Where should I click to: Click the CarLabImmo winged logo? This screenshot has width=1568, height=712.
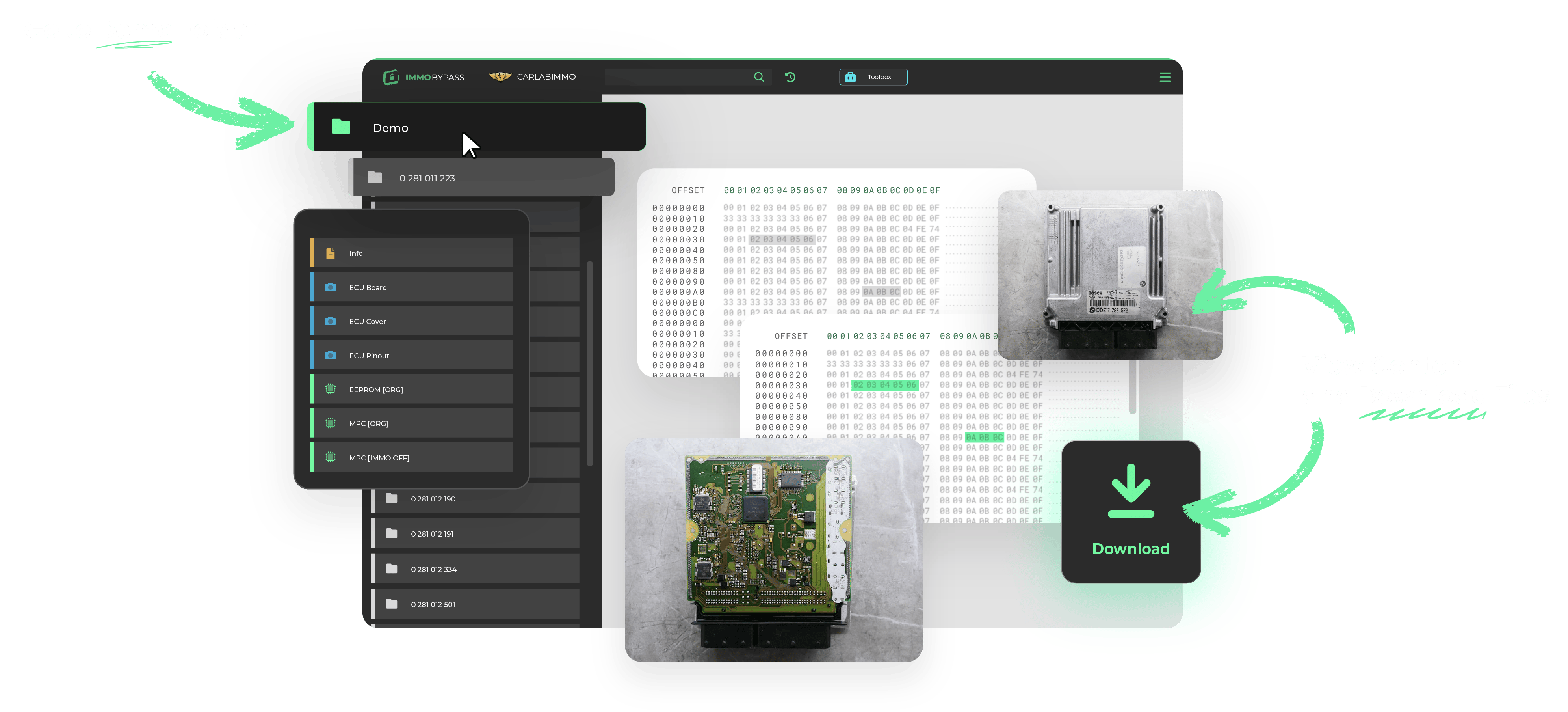tap(500, 77)
